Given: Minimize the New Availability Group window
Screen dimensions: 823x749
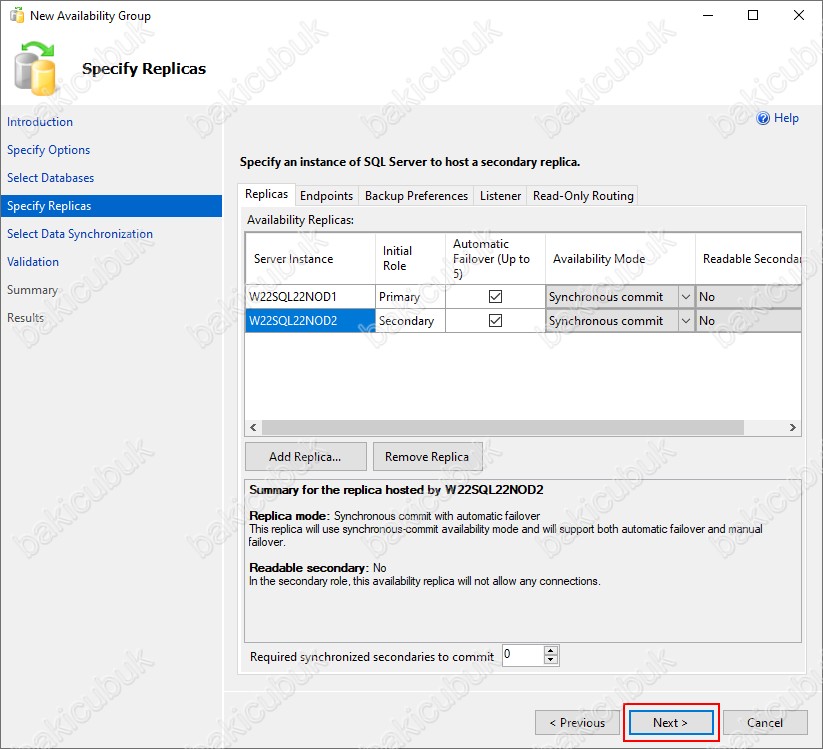Looking at the screenshot, I should pyautogui.click(x=708, y=15).
